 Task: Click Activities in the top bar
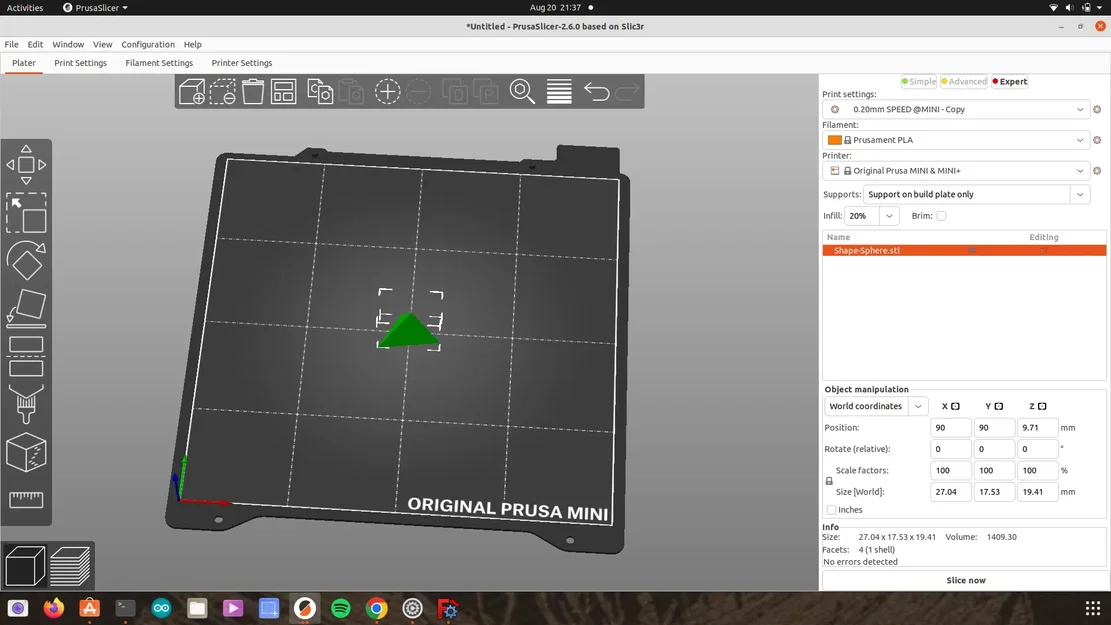[x=25, y=8]
